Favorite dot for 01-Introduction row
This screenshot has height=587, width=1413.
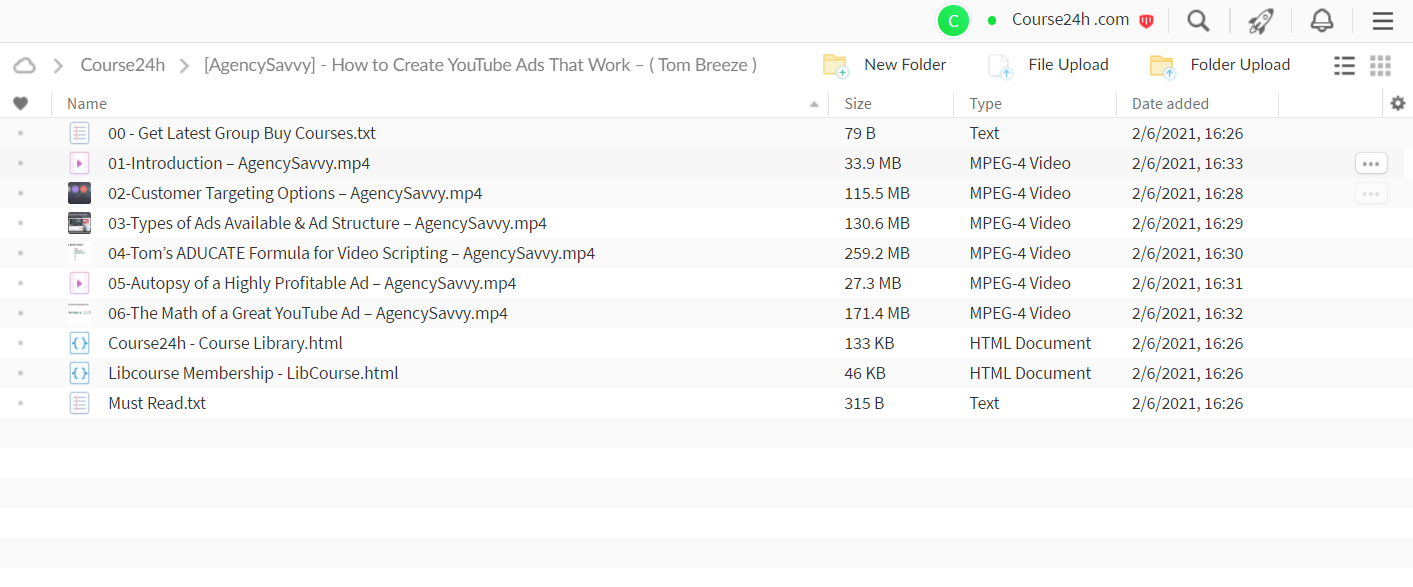coord(20,163)
